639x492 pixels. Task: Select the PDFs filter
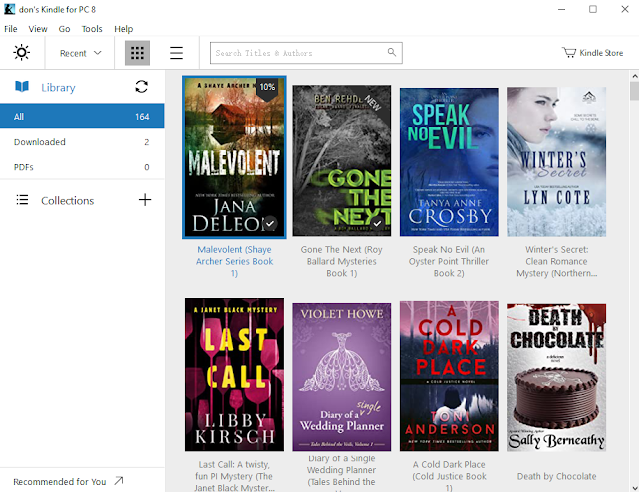[82, 167]
